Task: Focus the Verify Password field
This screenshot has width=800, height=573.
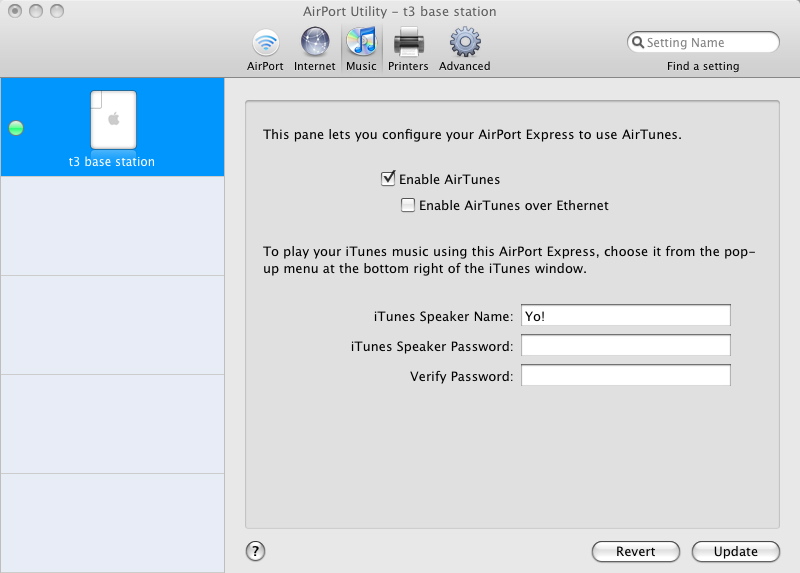Action: point(626,376)
